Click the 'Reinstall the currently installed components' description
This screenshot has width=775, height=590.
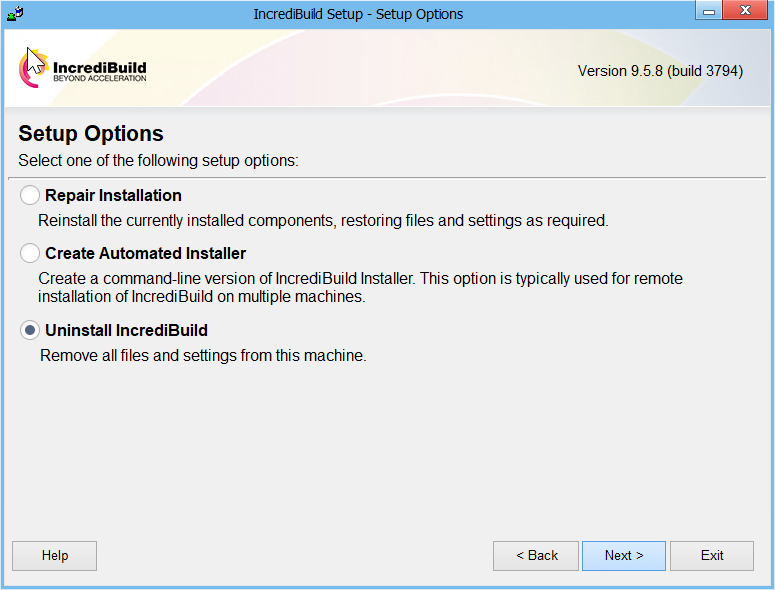(323, 220)
